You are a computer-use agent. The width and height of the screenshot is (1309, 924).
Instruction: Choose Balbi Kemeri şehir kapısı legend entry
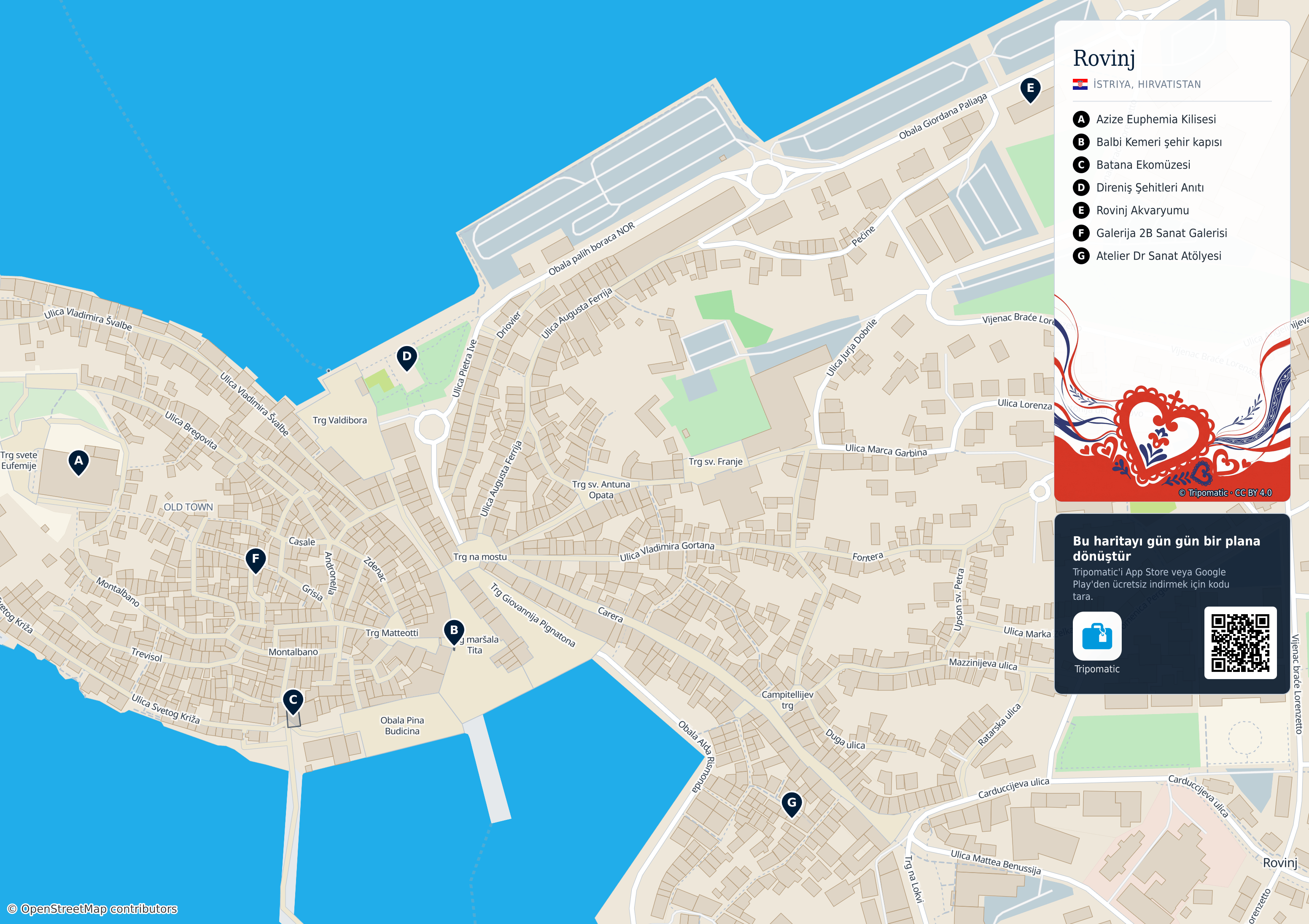tap(1147, 142)
